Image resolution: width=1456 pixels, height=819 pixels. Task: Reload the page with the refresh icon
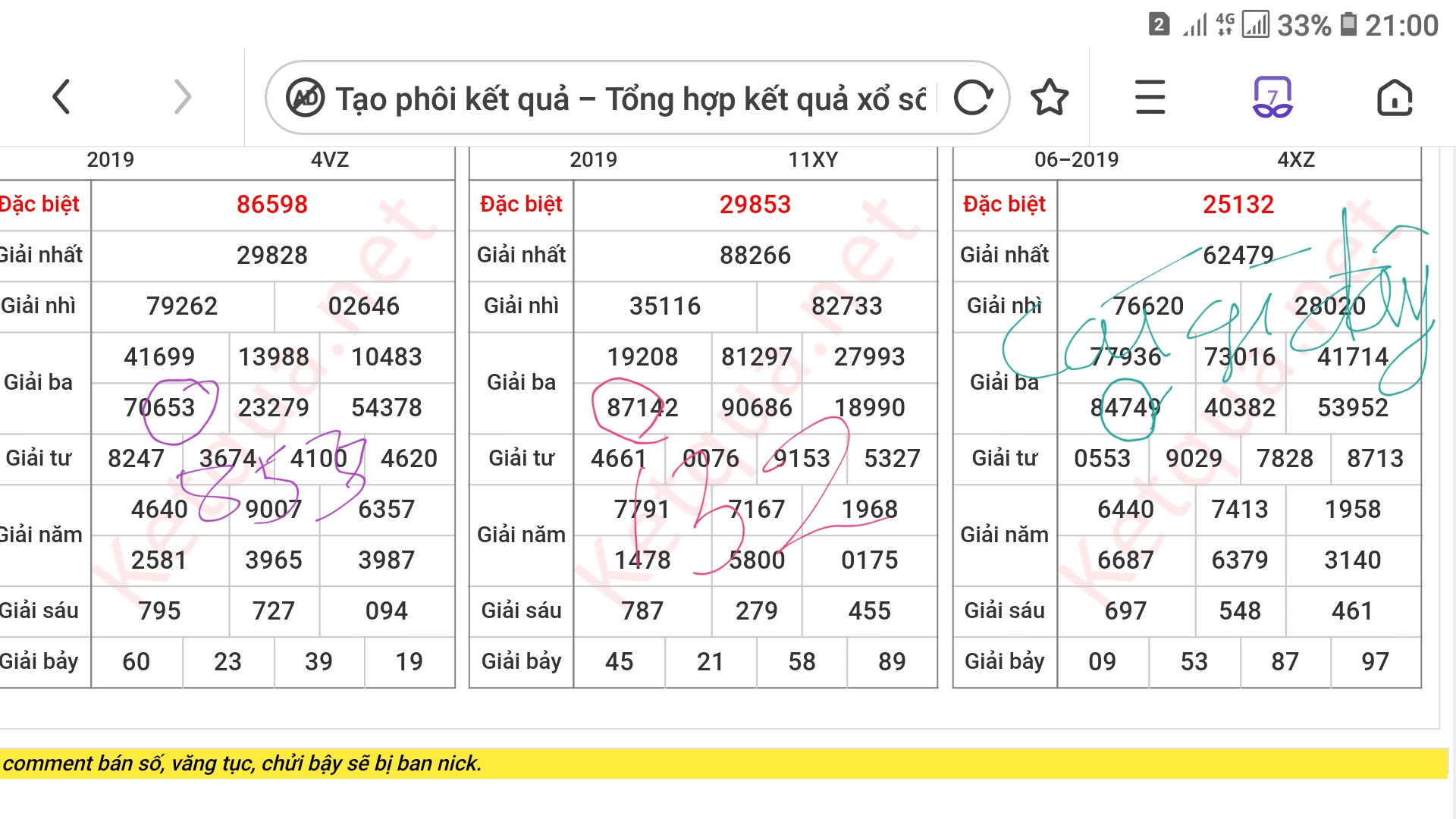tap(973, 98)
